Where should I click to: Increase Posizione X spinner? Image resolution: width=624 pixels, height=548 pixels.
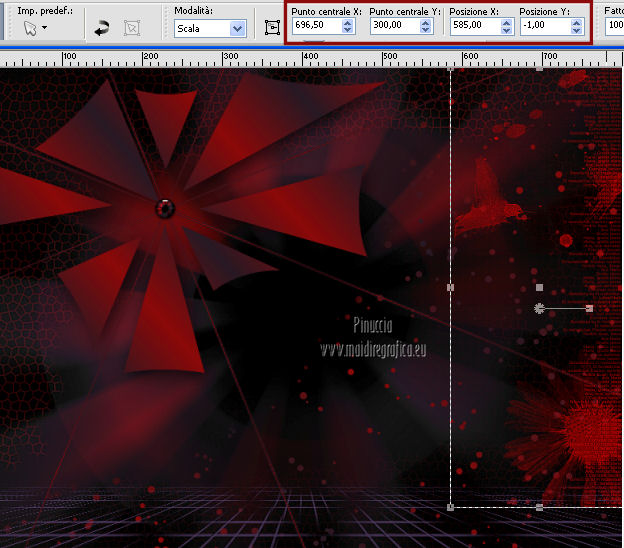click(506, 23)
